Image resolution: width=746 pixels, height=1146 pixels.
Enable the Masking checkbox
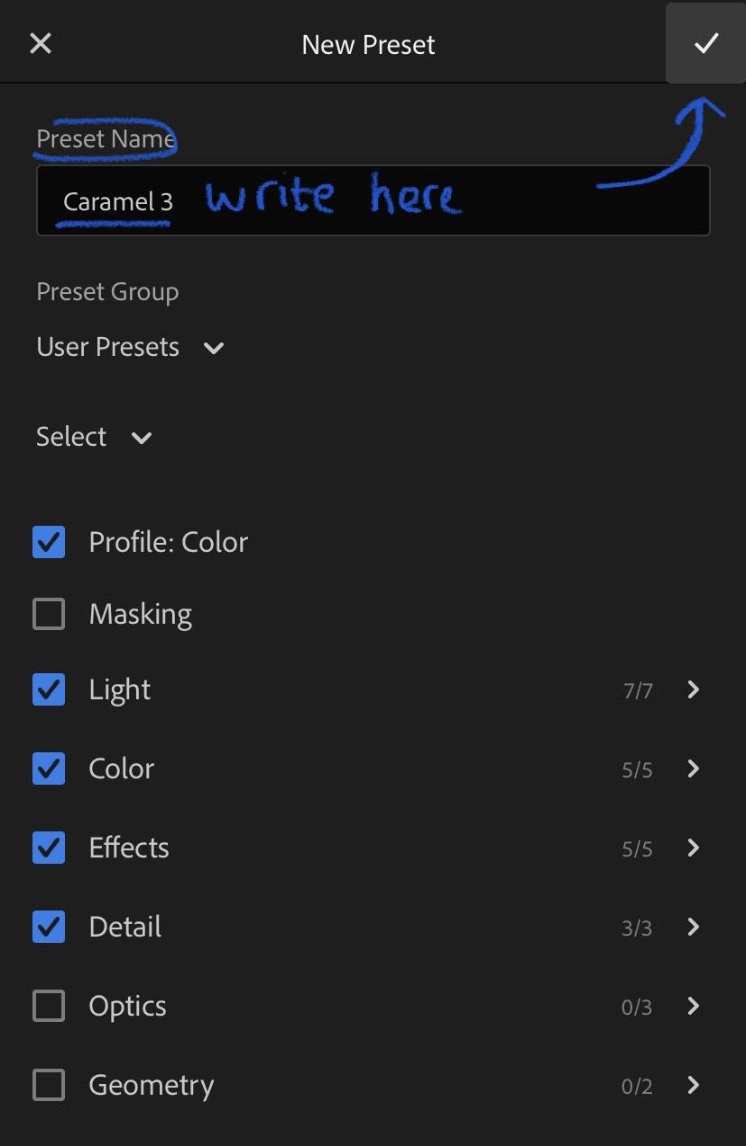49,614
